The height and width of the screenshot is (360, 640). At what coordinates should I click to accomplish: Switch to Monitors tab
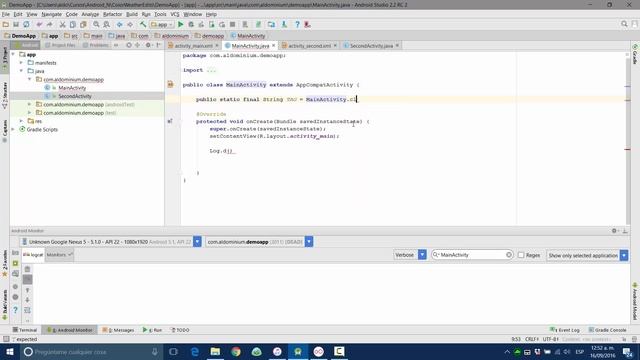tap(59, 255)
